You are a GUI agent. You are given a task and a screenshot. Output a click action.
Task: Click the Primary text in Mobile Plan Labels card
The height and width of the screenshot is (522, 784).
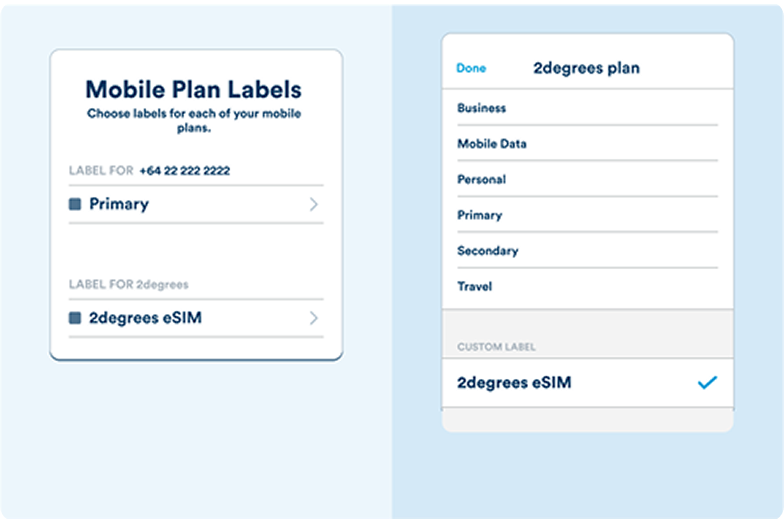click(x=119, y=204)
